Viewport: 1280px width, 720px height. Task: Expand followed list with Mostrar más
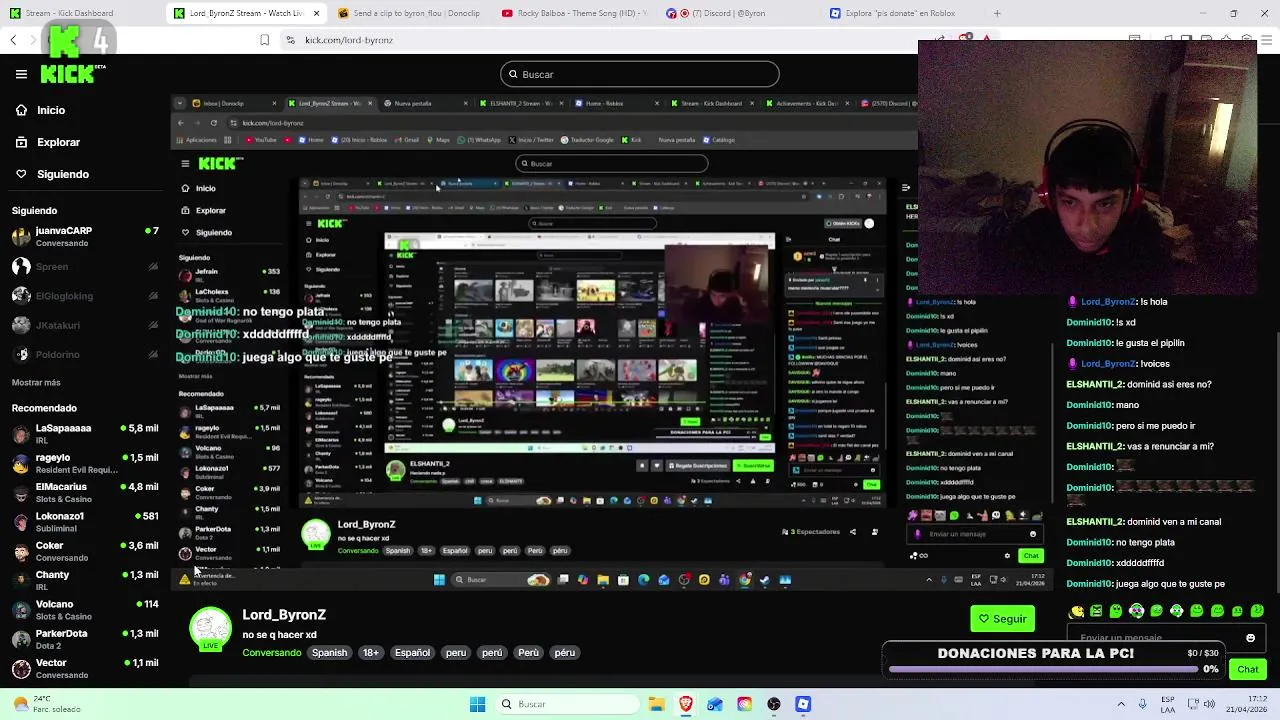coord(36,382)
